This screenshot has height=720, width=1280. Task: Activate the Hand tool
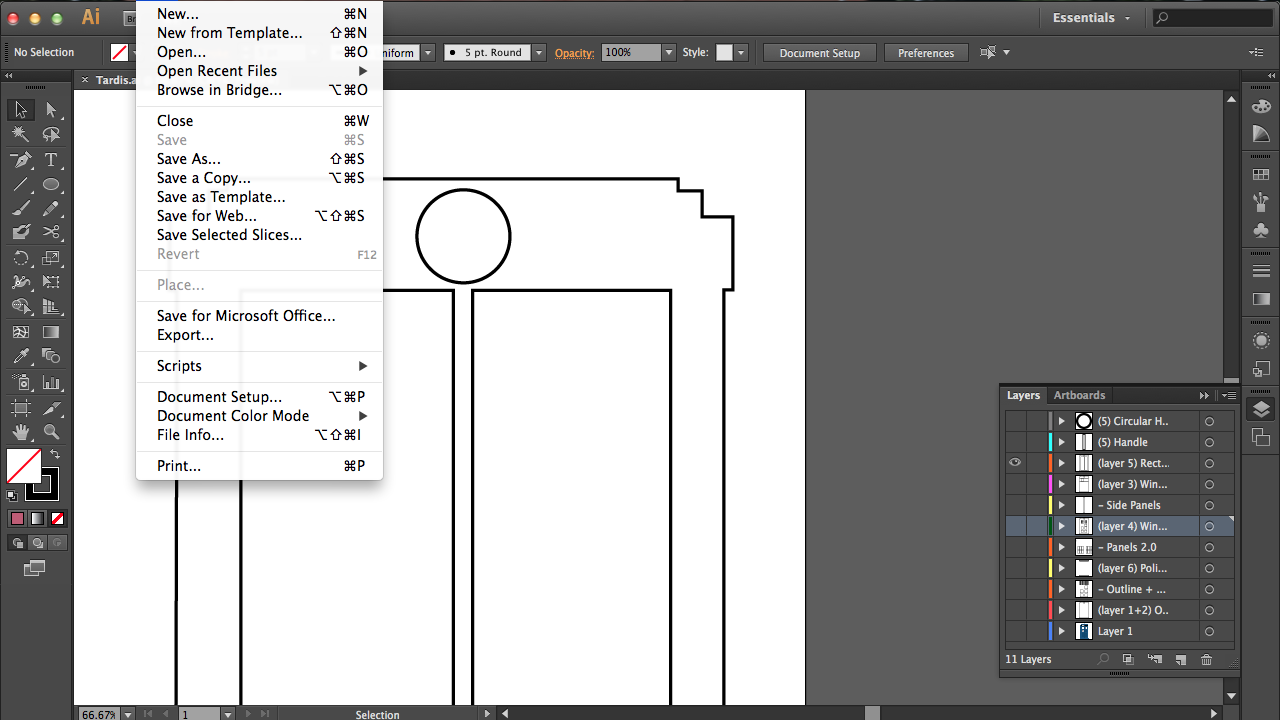tap(21, 432)
